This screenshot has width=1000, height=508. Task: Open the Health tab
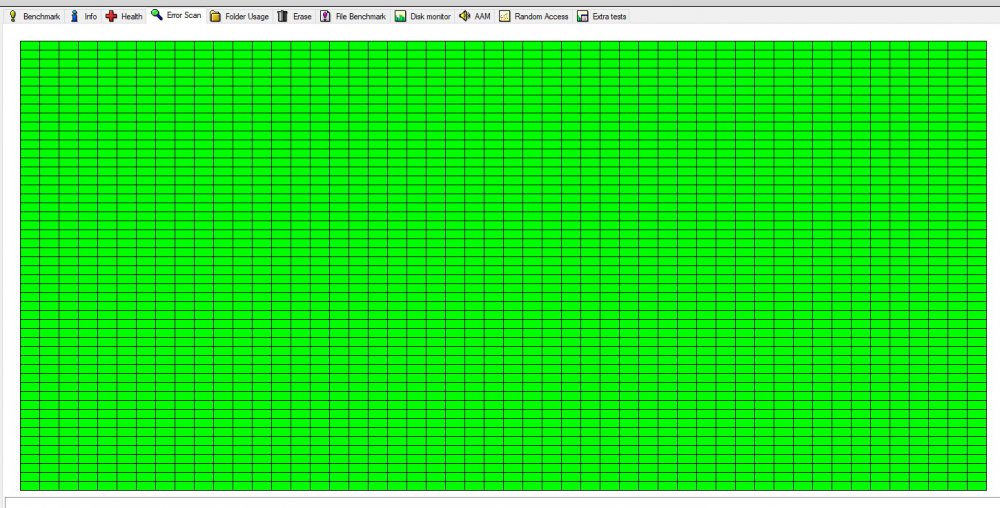131,17
